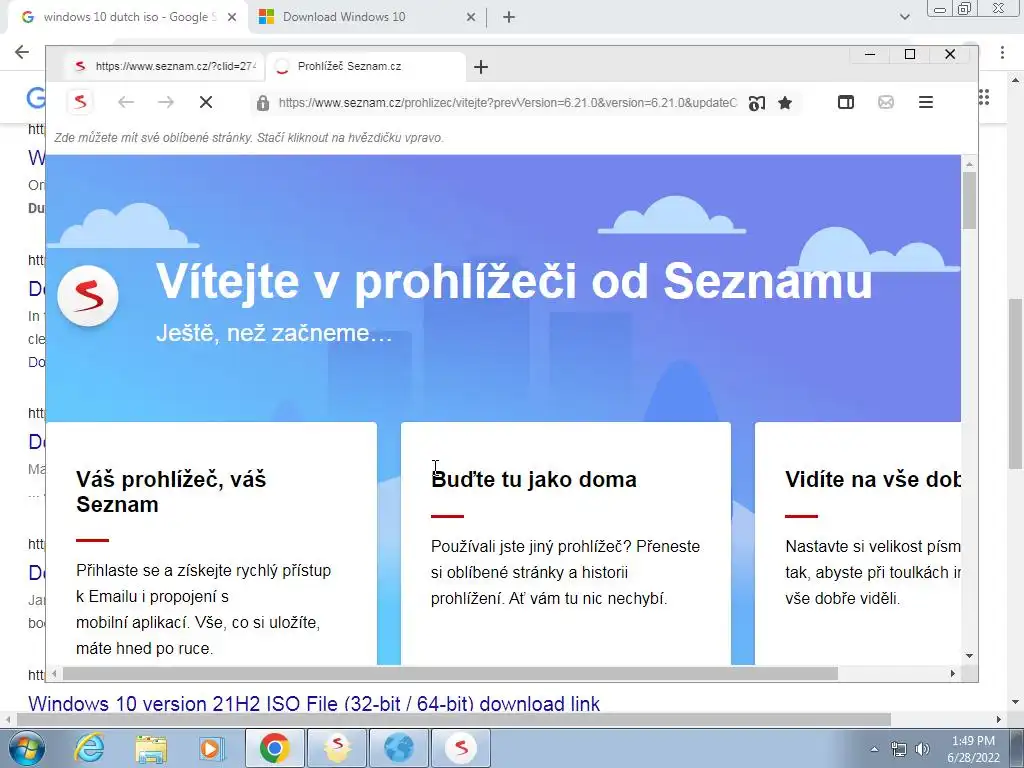The width and height of the screenshot is (1024, 768).
Task: Click the Seznam home logo button in toolbar
Action: coord(80,102)
